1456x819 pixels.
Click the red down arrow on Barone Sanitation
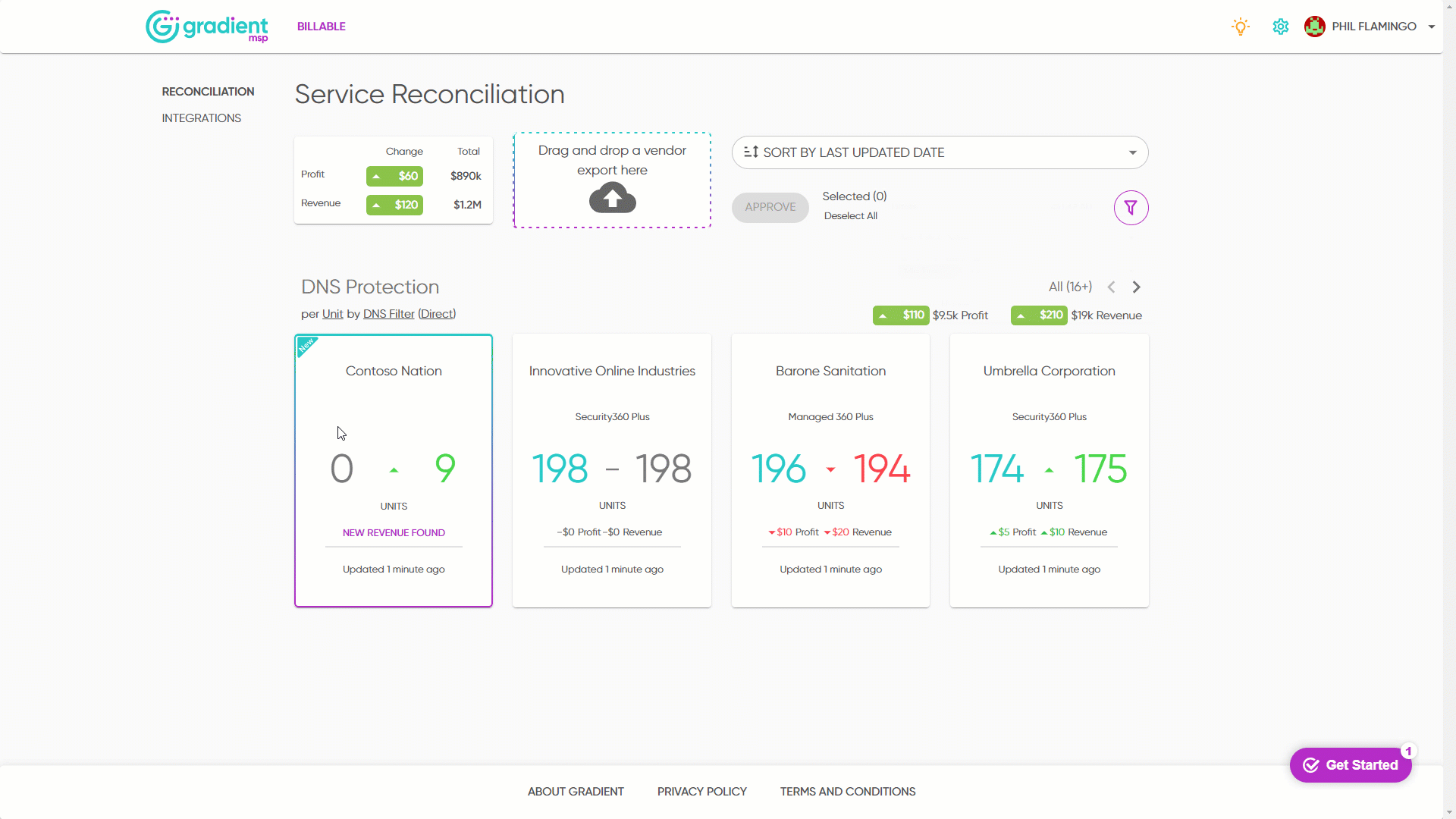pos(830,469)
